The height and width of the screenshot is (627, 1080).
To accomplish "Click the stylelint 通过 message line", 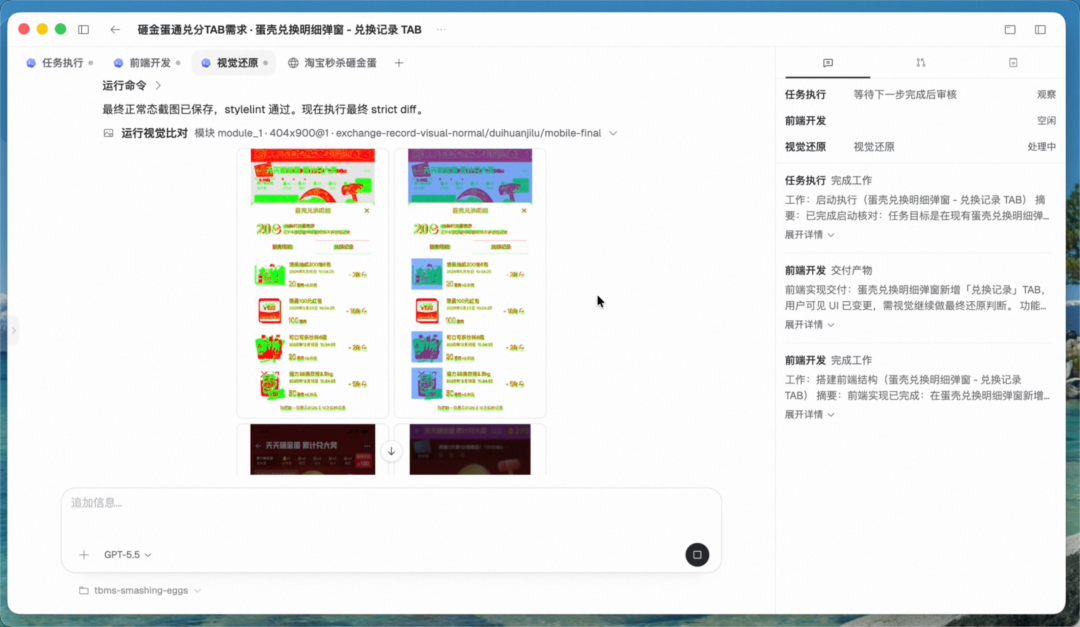I will [264, 110].
